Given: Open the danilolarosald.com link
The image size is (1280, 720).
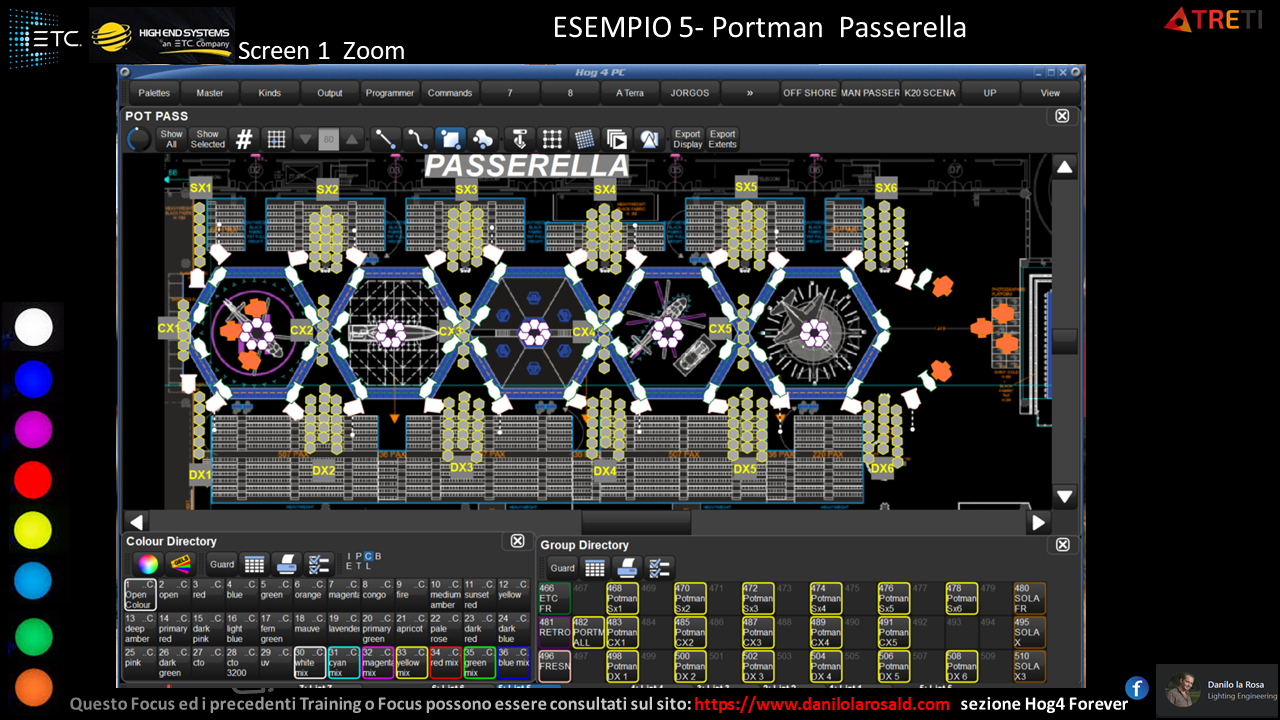Looking at the screenshot, I should (822, 704).
